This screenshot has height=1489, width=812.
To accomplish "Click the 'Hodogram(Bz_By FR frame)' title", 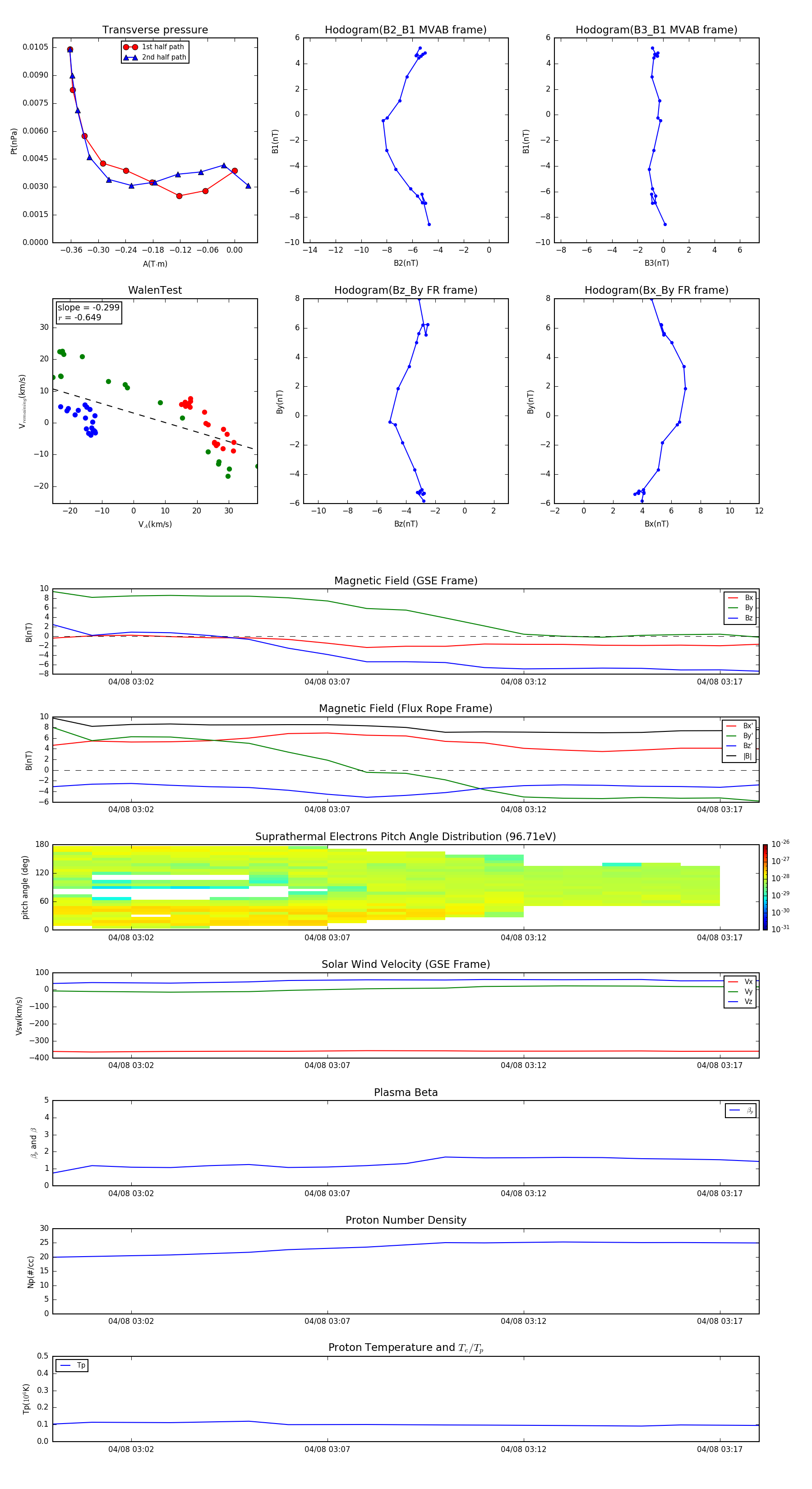I will 406,290.
